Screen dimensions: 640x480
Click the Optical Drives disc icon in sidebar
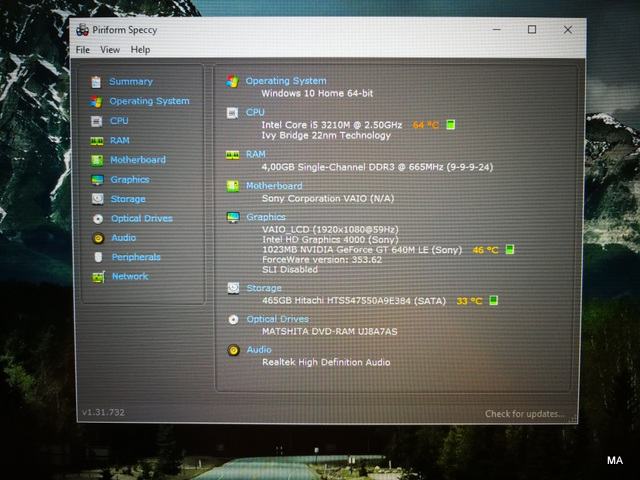click(x=98, y=219)
